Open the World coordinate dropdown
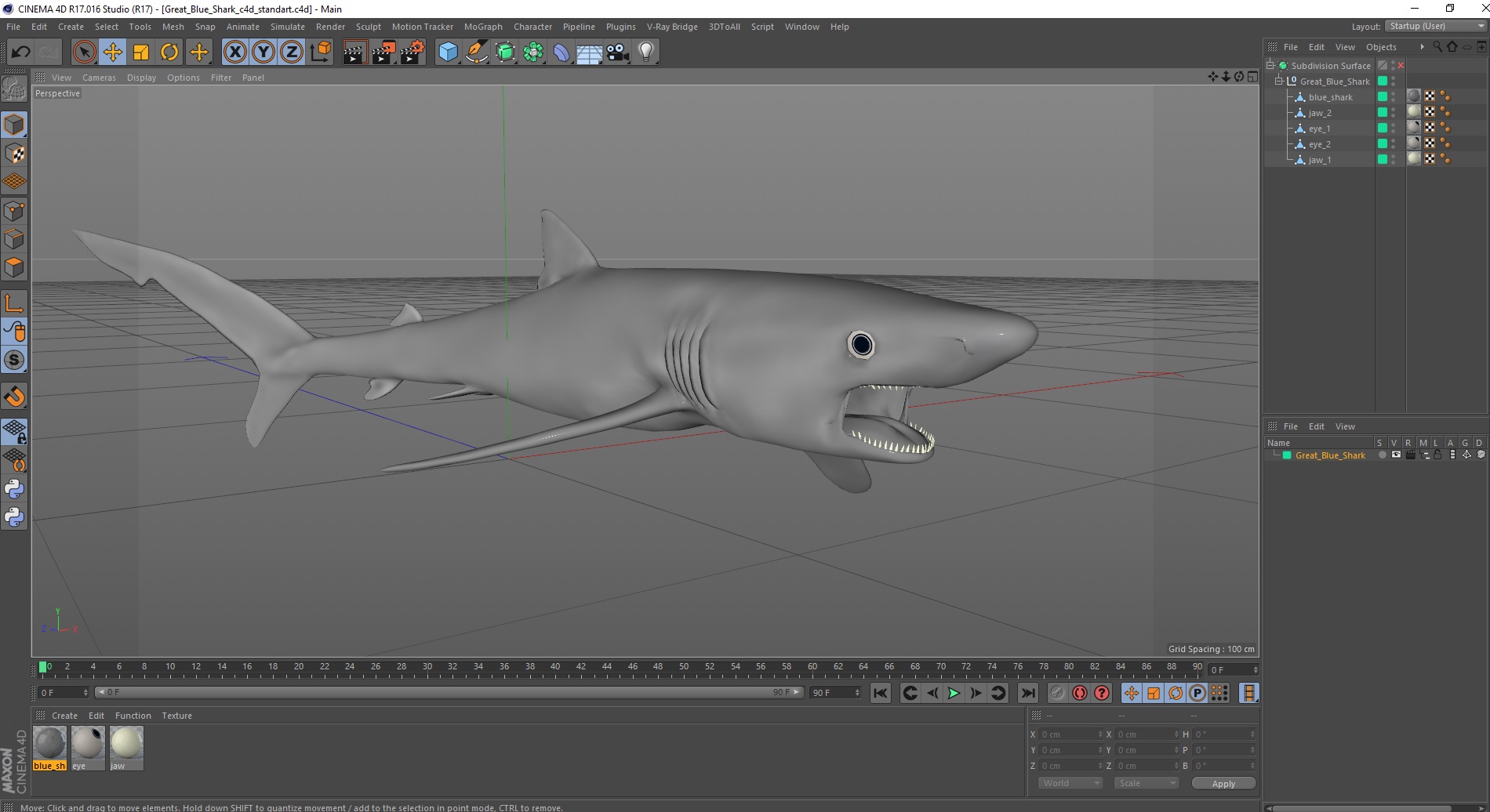This screenshot has width=1490, height=812. pos(1070,783)
